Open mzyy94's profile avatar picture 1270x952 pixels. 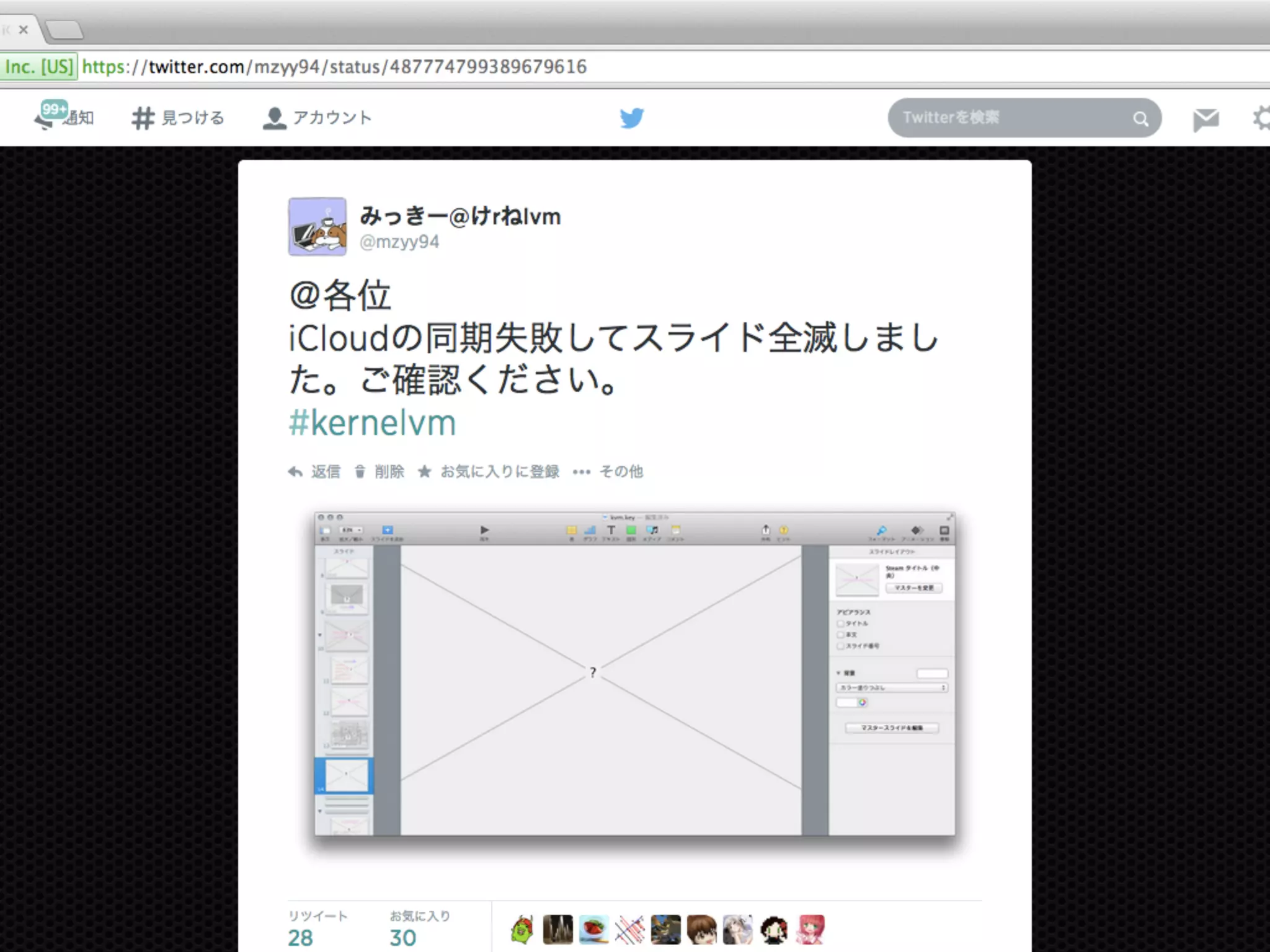coord(317,227)
